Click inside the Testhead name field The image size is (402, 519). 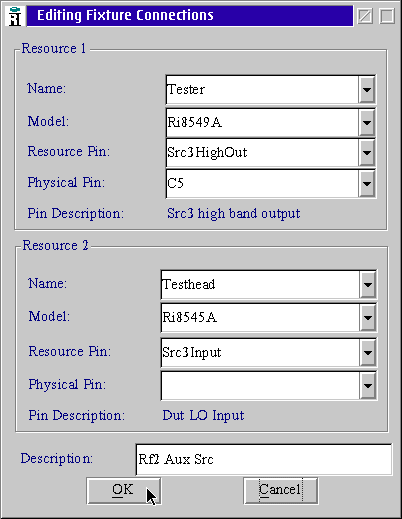[260, 285]
